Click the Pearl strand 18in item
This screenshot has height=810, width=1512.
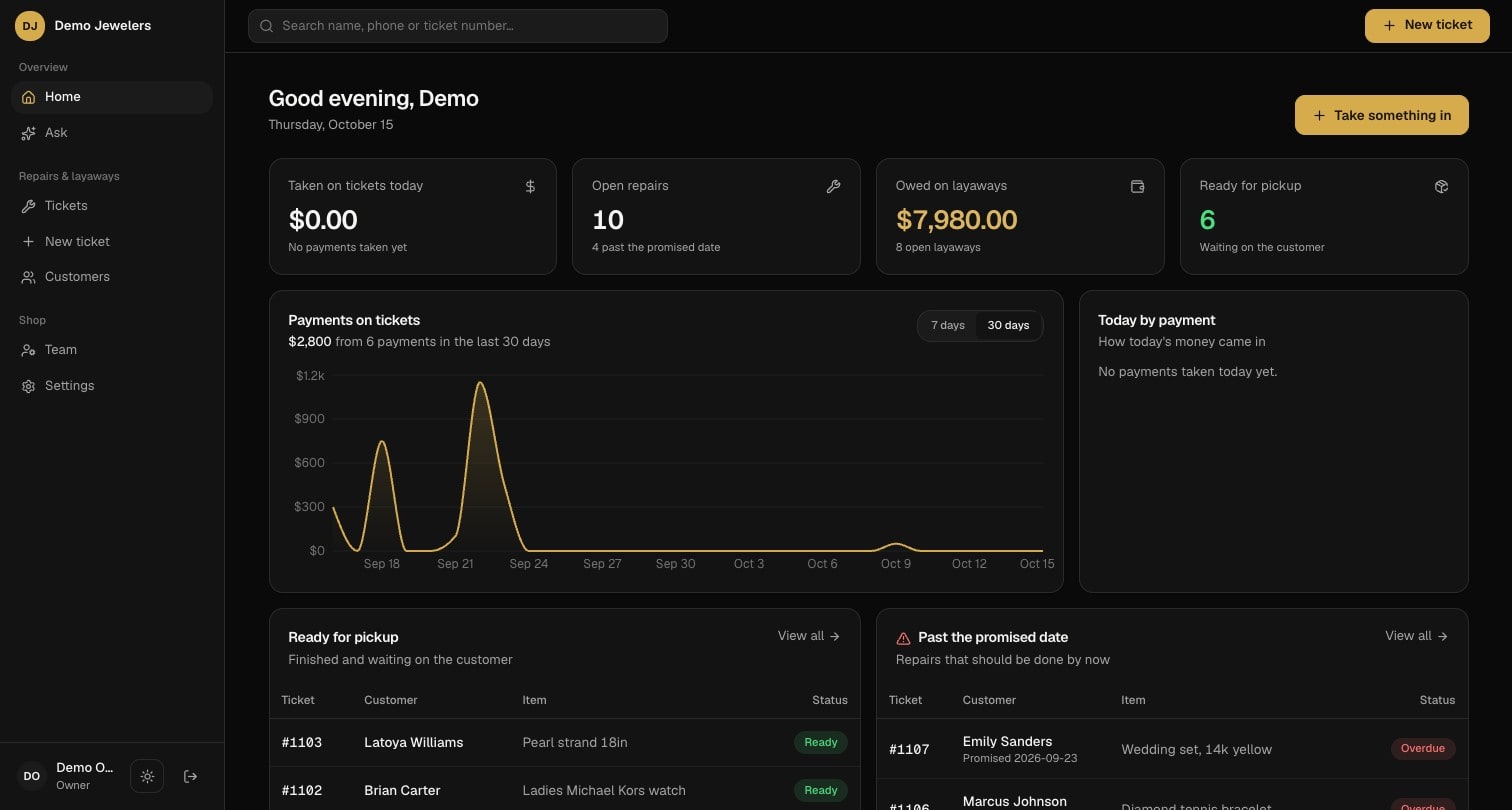coord(575,743)
